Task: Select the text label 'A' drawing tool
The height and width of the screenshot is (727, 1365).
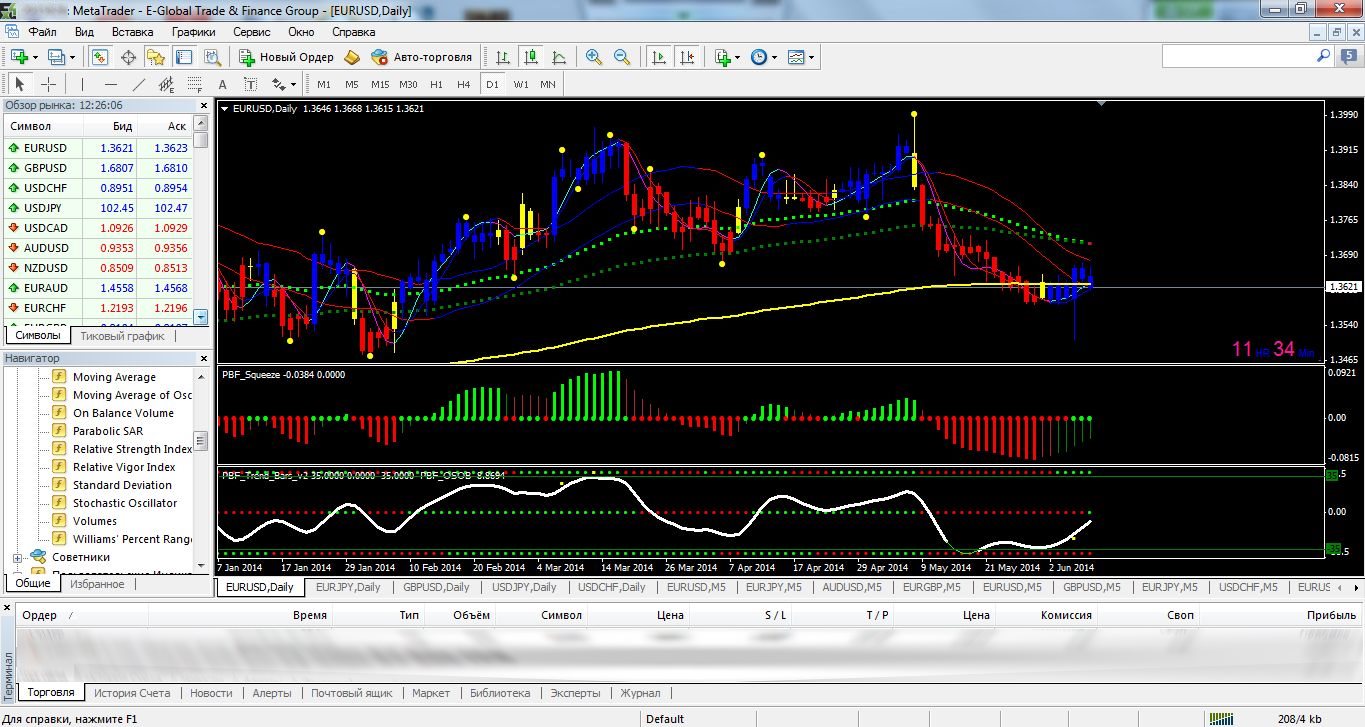Action: click(222, 84)
